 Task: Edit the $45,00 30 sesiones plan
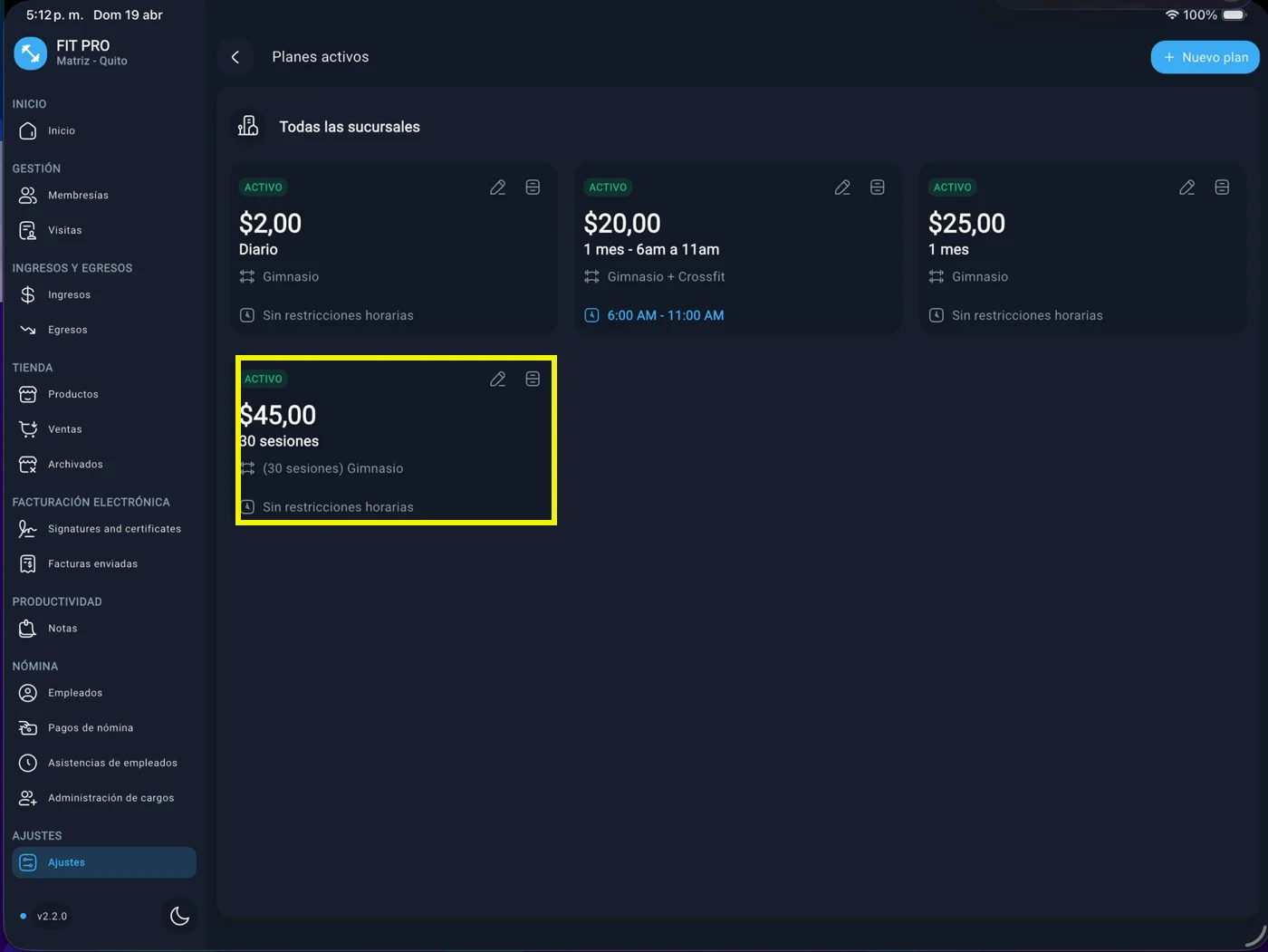497,380
